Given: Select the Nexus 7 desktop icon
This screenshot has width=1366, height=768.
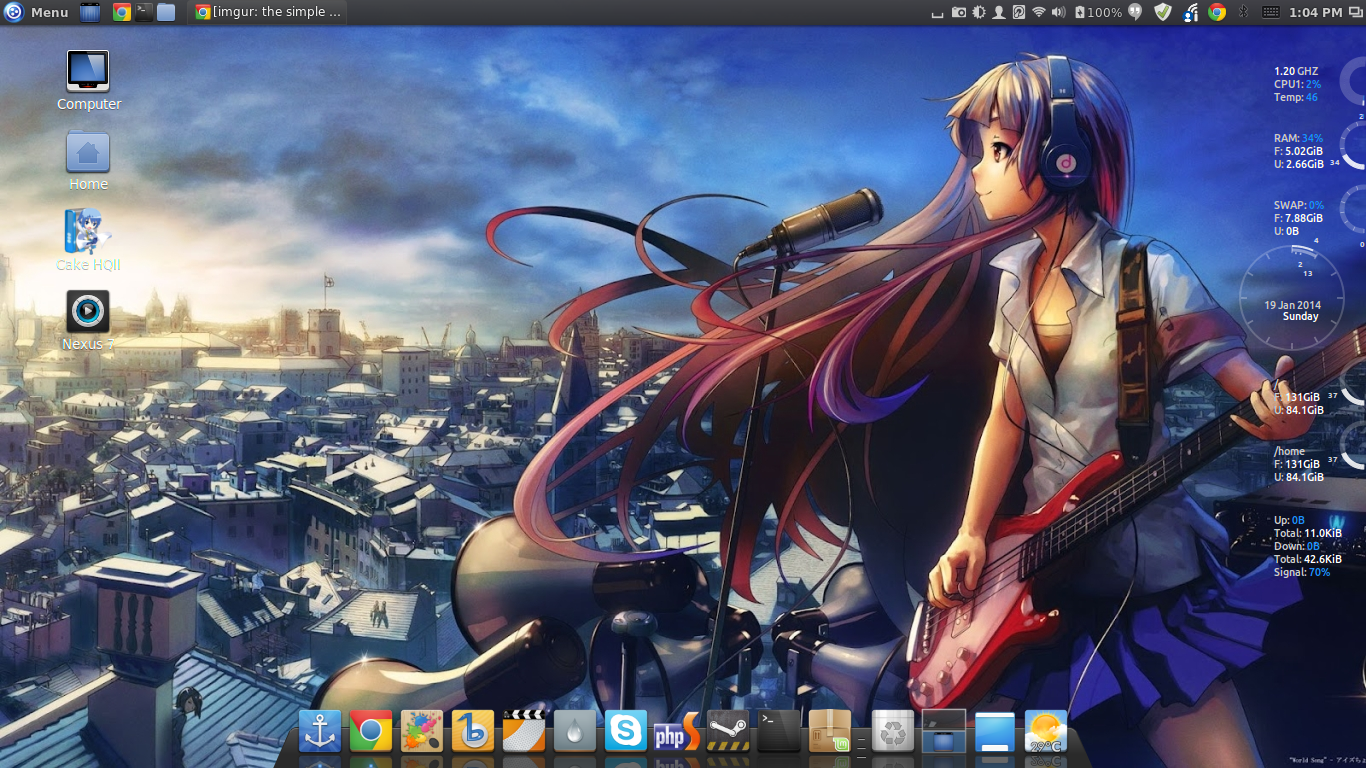Looking at the screenshot, I should (x=88, y=321).
